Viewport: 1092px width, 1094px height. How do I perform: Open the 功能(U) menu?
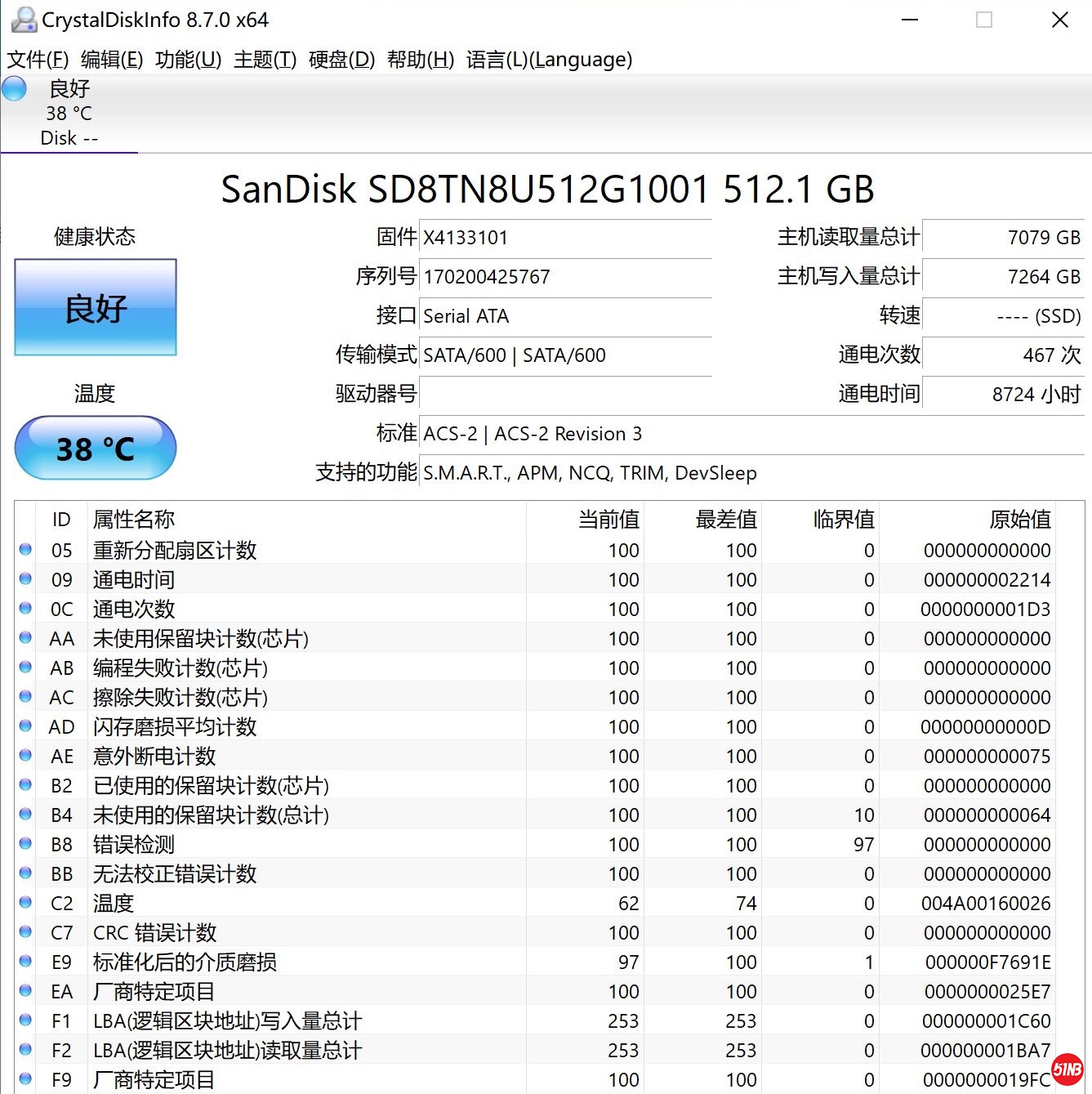pyautogui.click(x=188, y=60)
